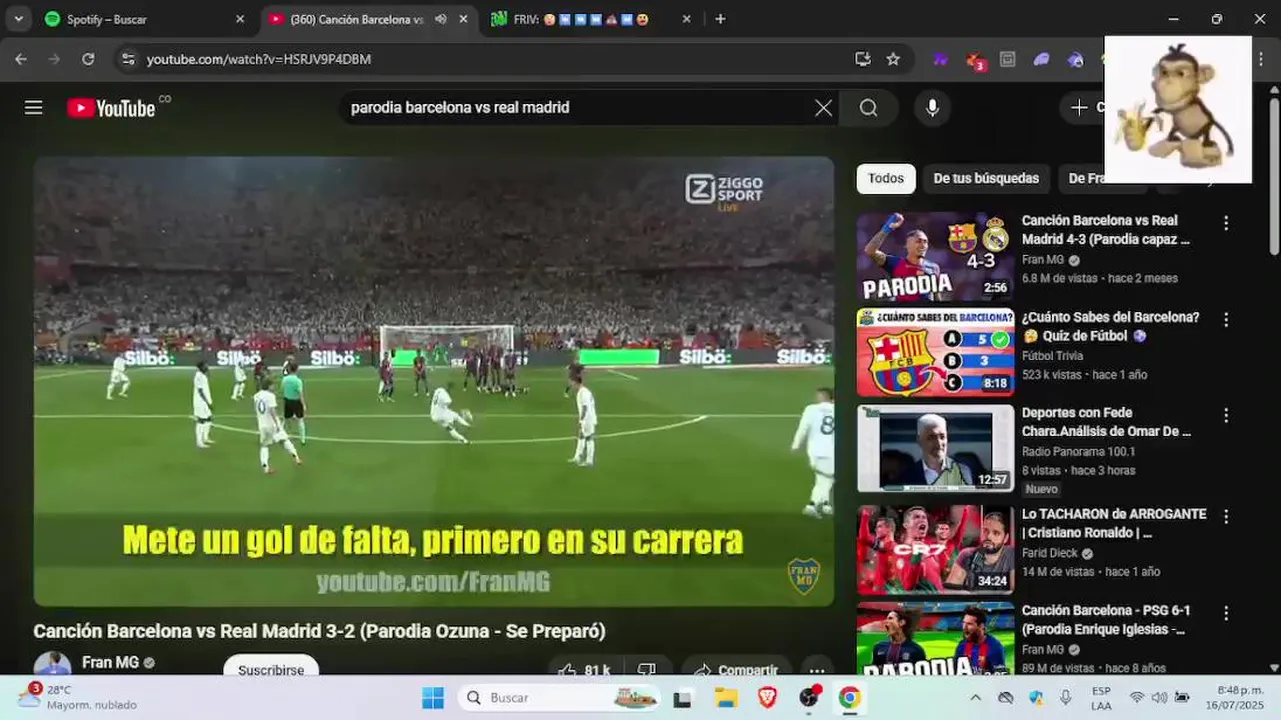1281x720 pixels.
Task: Select the Todos filter chip
Action: pyautogui.click(x=886, y=178)
